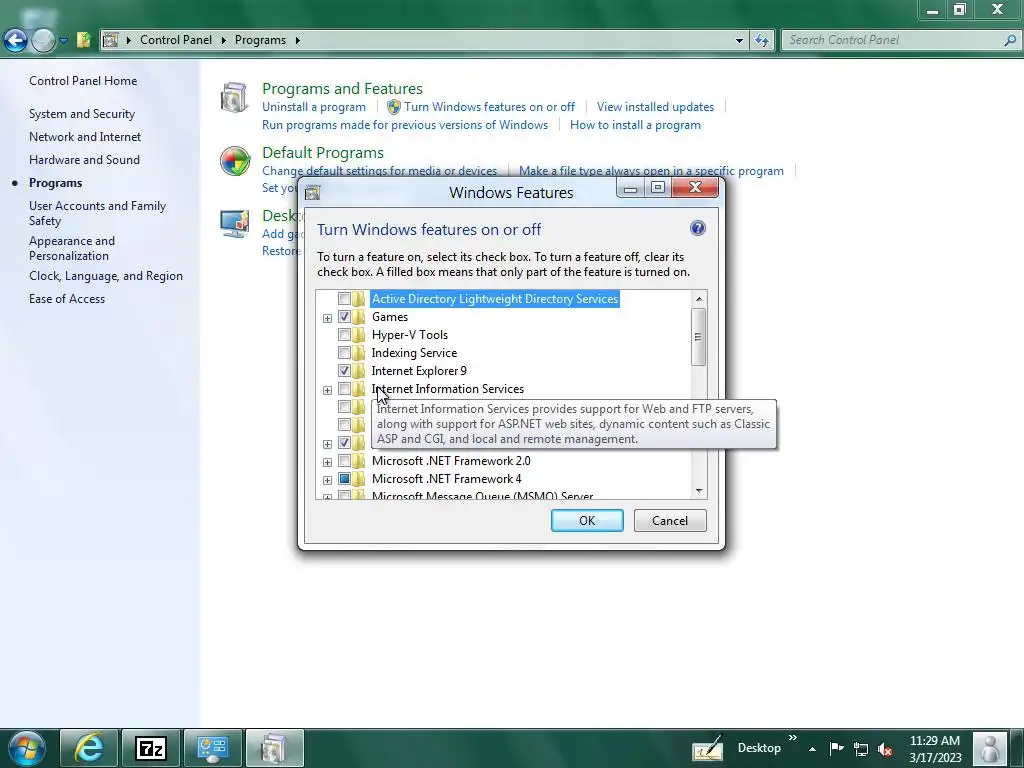Click the Programs and Features icon
1024x768 pixels.
(x=234, y=97)
